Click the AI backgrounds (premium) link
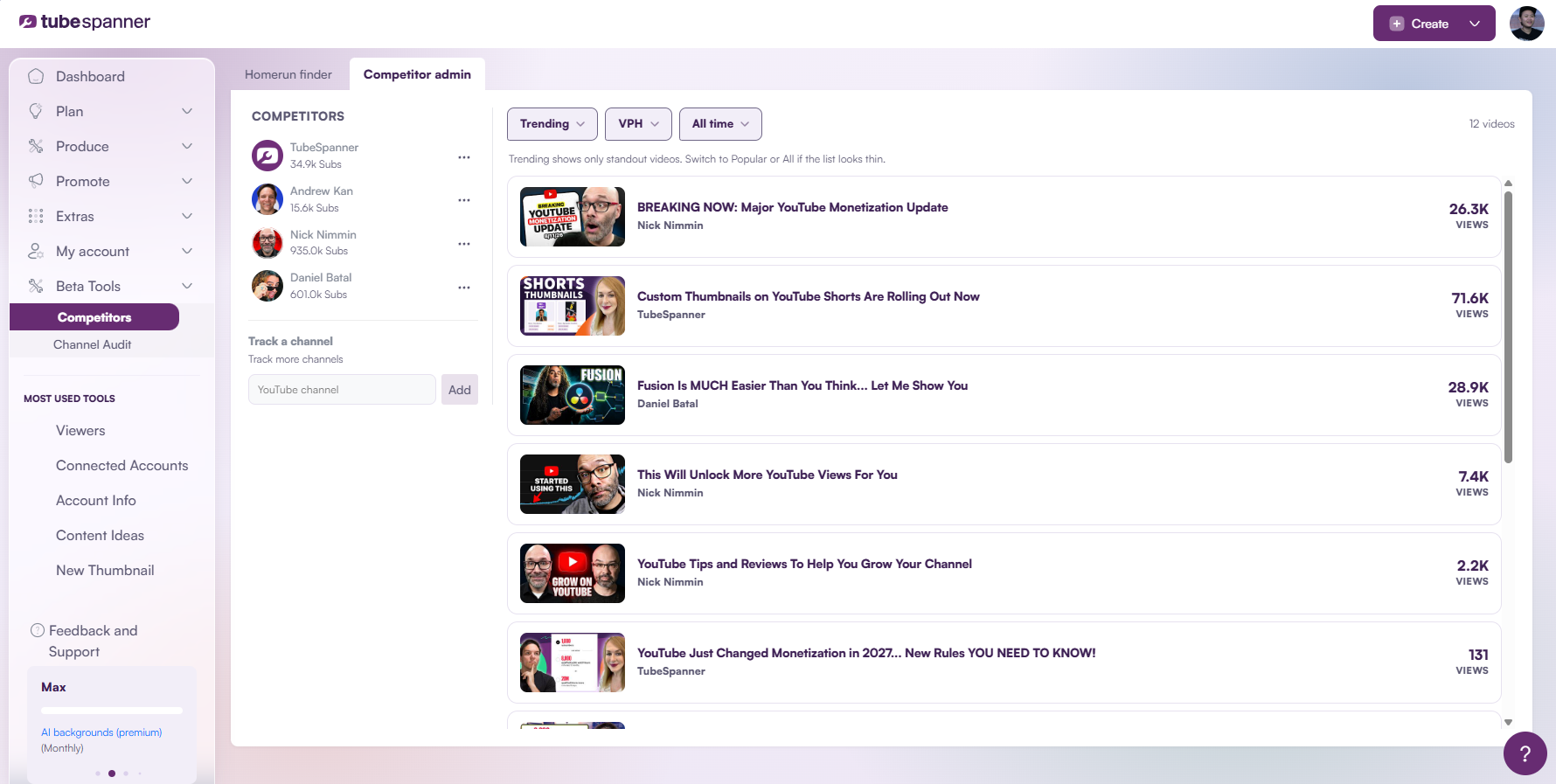Screen dimensions: 1556x784 click(x=101, y=732)
